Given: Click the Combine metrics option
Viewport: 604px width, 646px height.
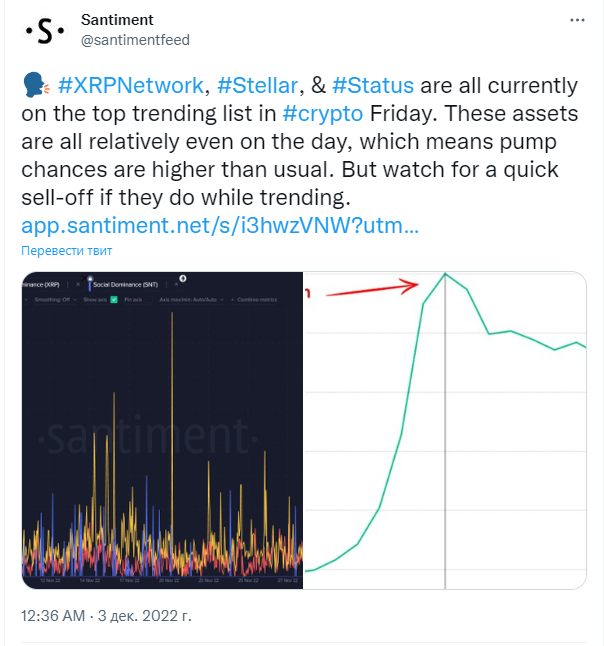Looking at the screenshot, I should (256, 300).
